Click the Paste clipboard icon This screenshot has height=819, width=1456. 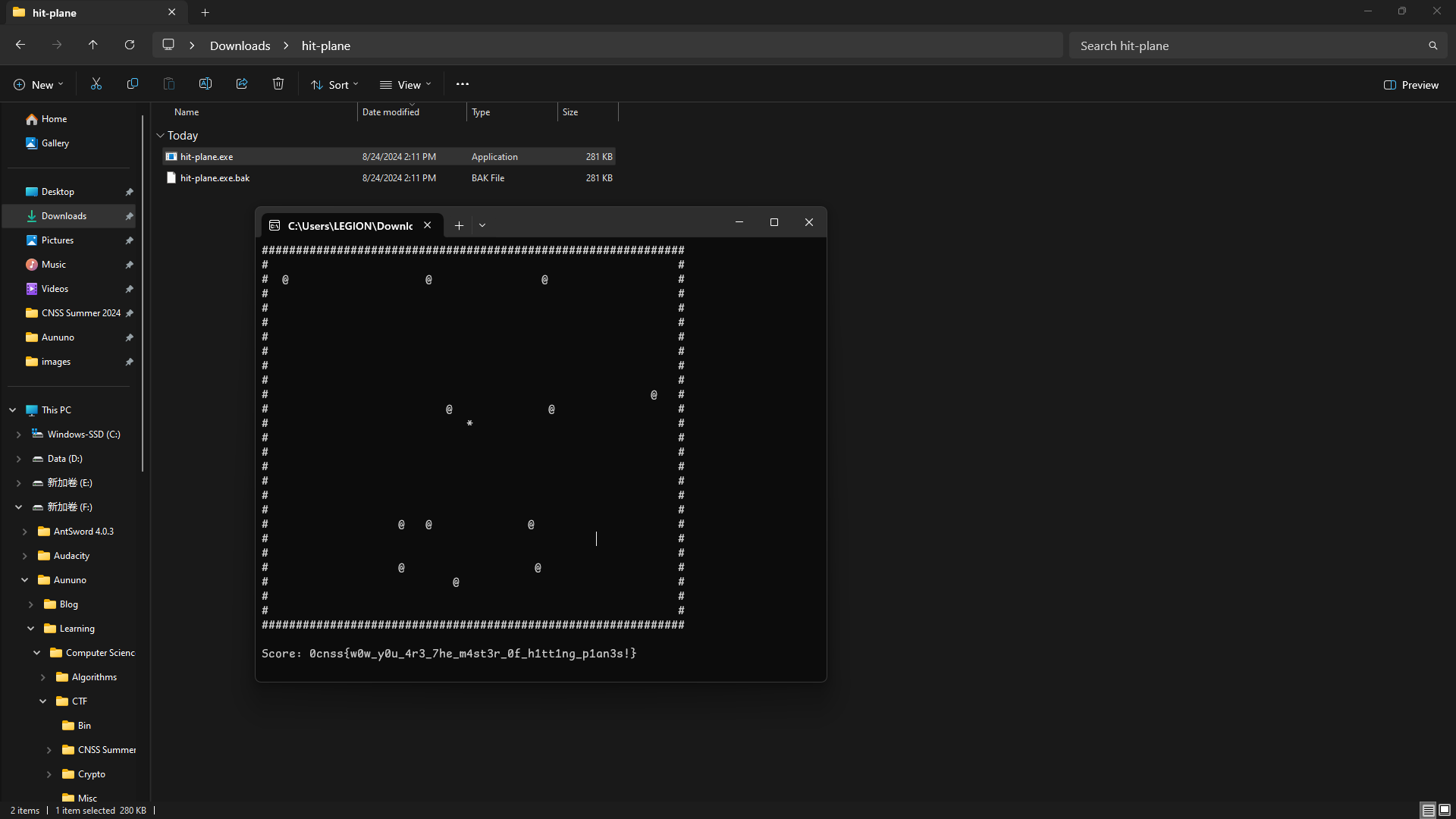click(x=169, y=84)
